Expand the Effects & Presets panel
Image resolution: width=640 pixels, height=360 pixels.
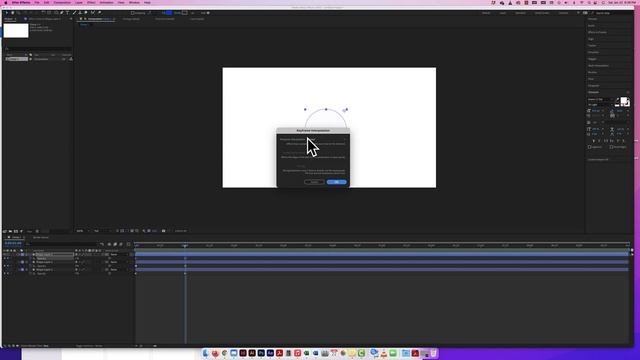[597, 32]
